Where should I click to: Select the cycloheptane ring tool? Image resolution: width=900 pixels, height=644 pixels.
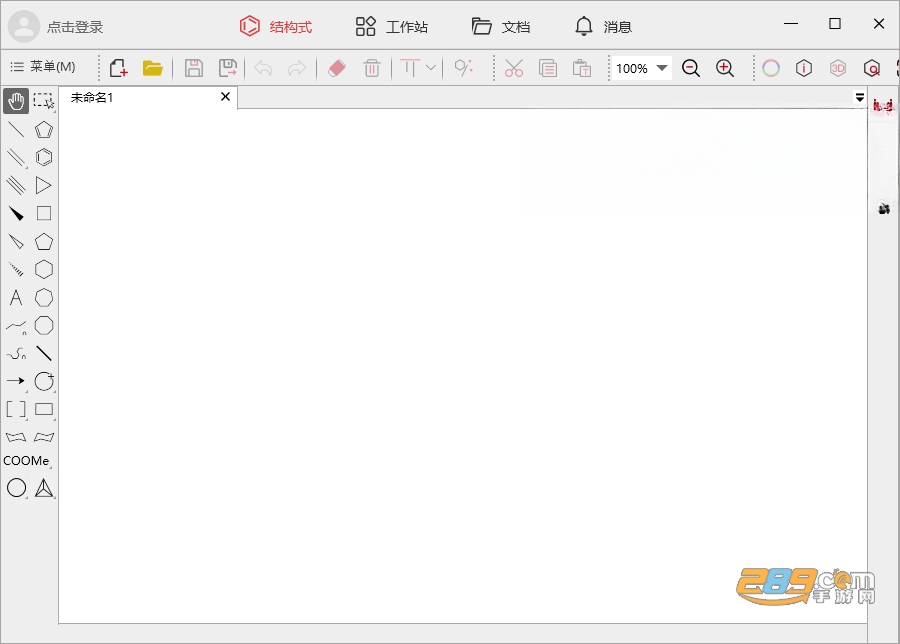point(44,297)
